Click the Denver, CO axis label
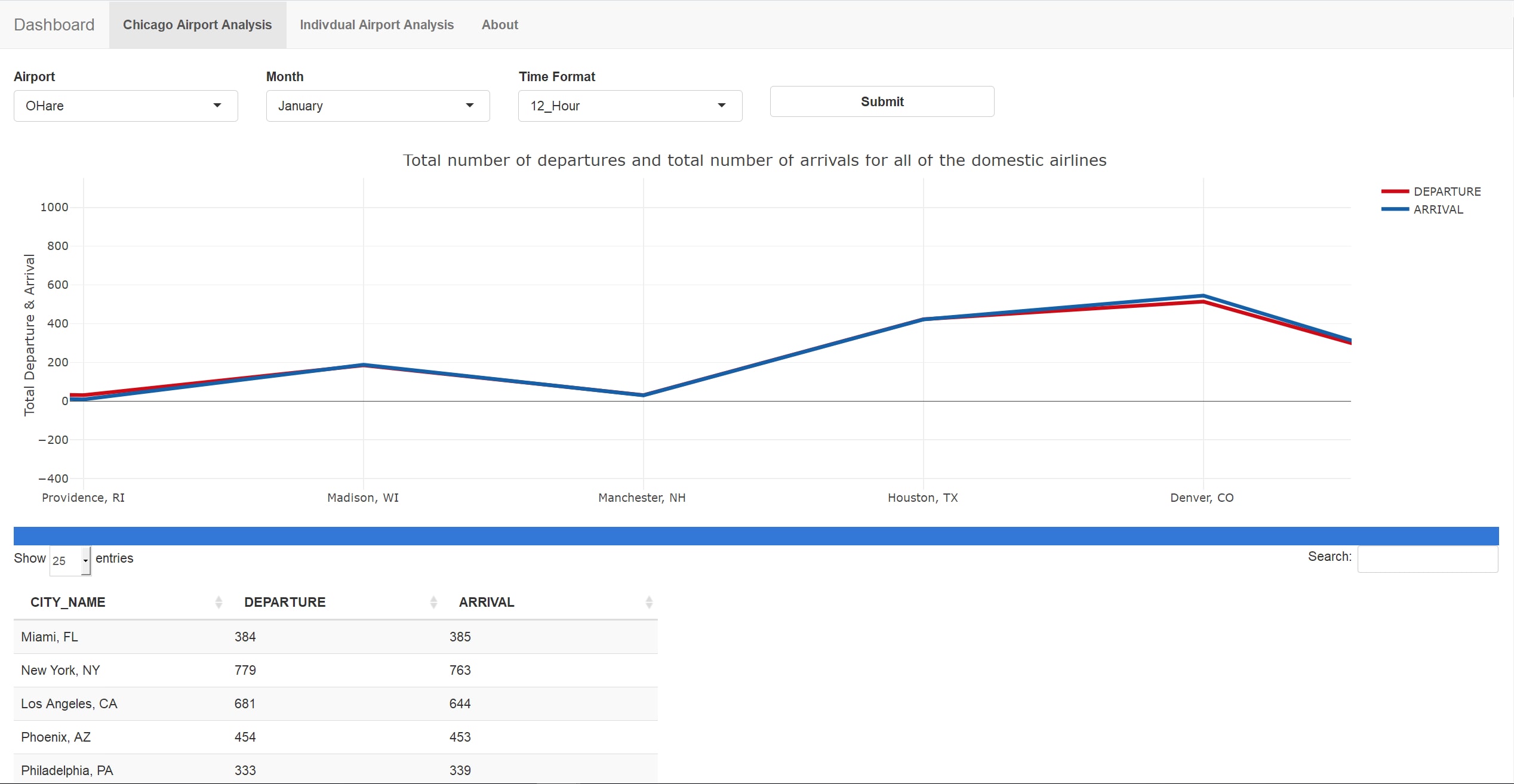The image size is (1514, 784). click(x=1202, y=498)
